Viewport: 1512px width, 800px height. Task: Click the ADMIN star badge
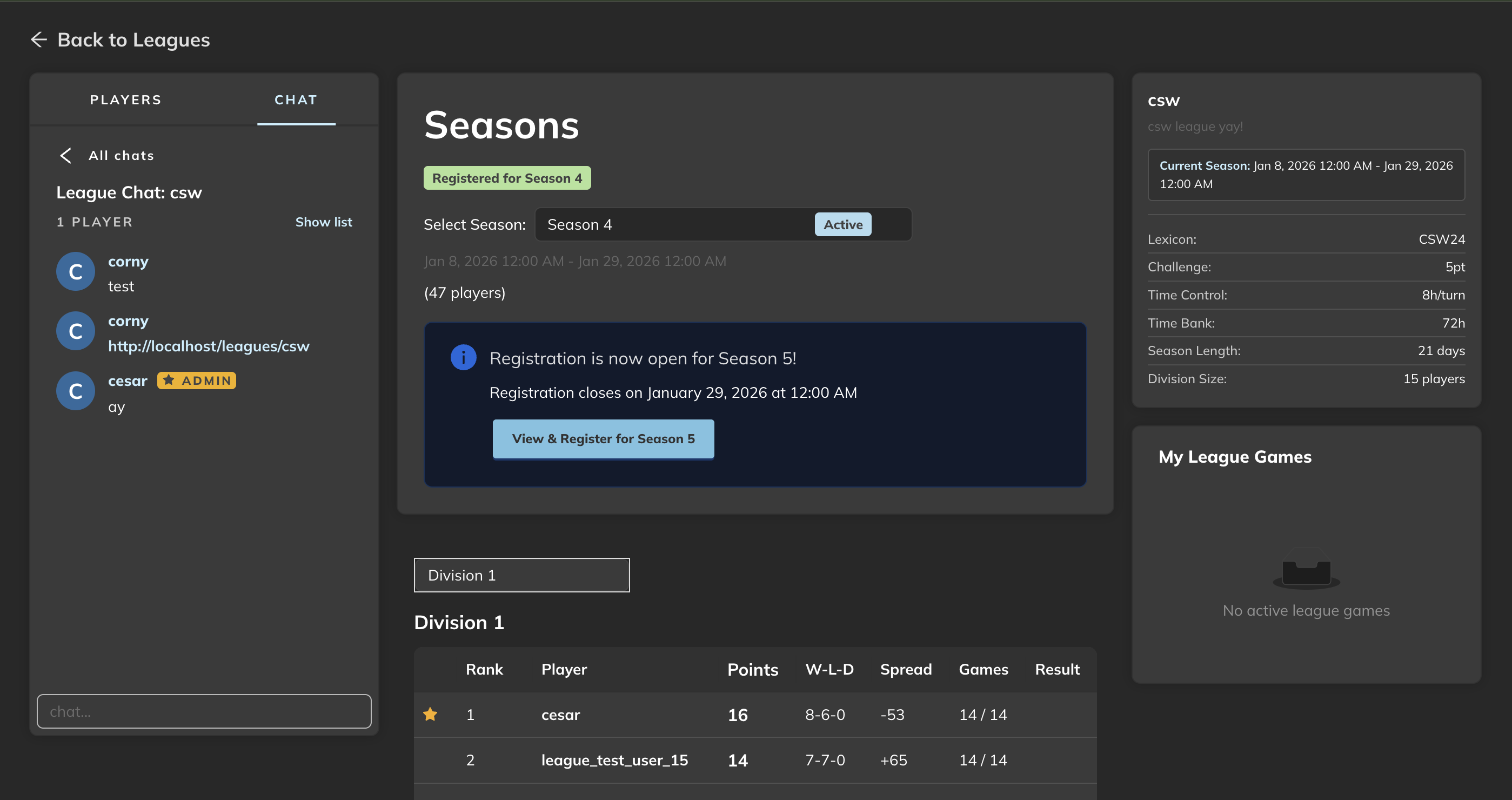tap(197, 381)
